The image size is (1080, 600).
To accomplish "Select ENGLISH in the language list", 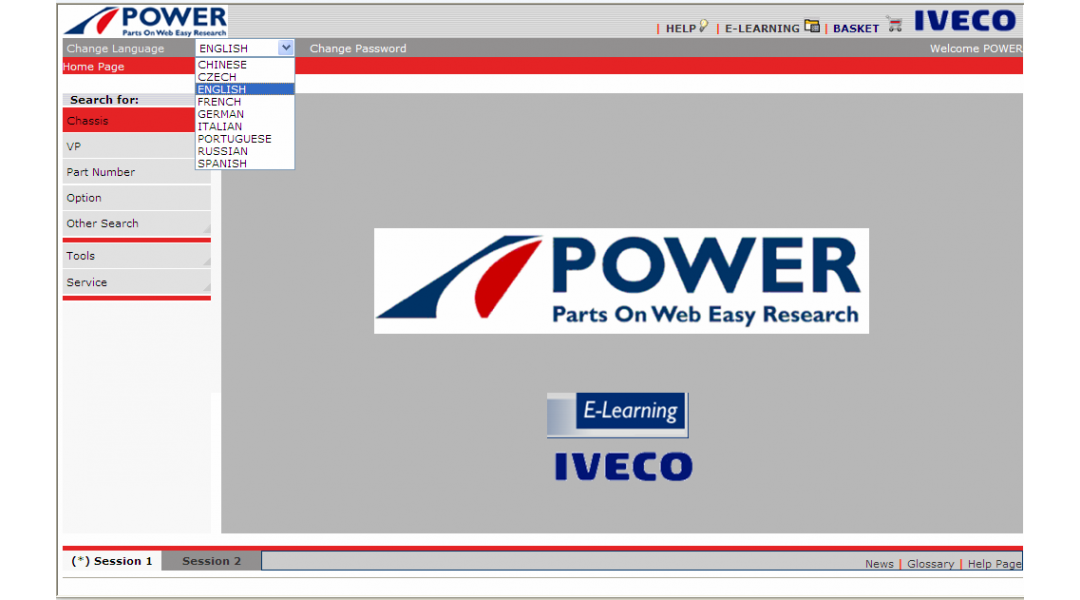I will (x=245, y=90).
